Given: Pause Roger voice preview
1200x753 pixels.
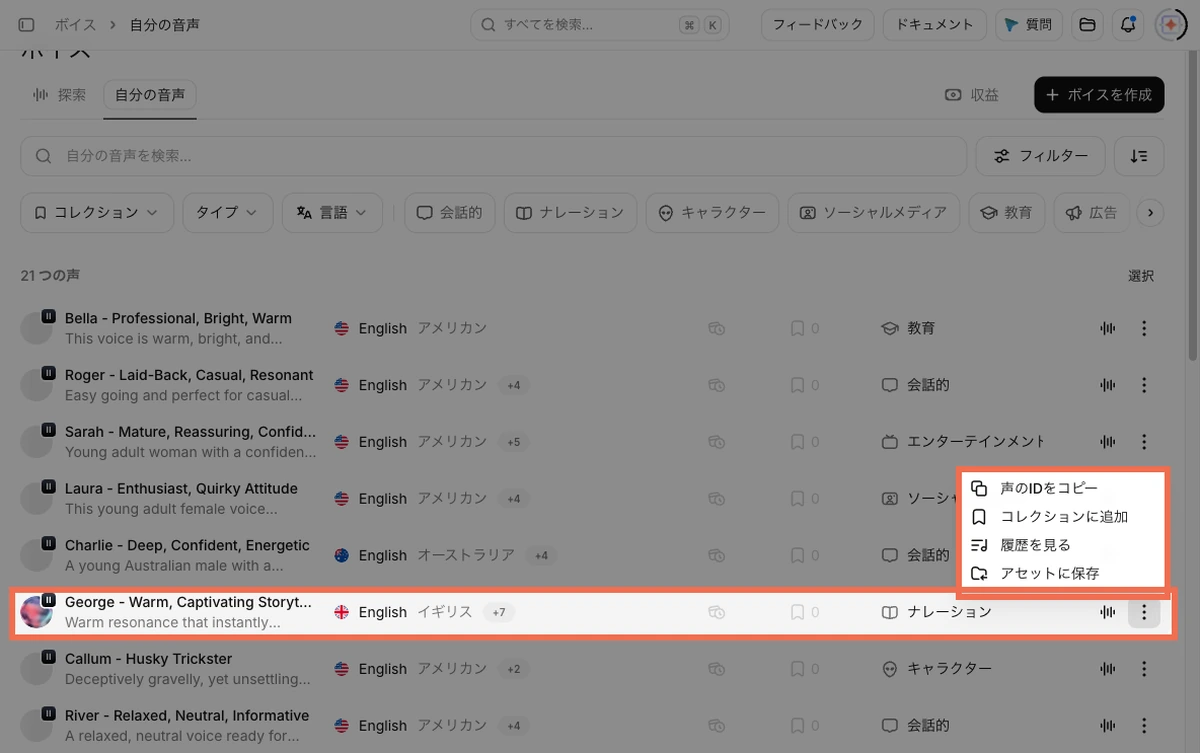Looking at the screenshot, I should [x=48, y=373].
